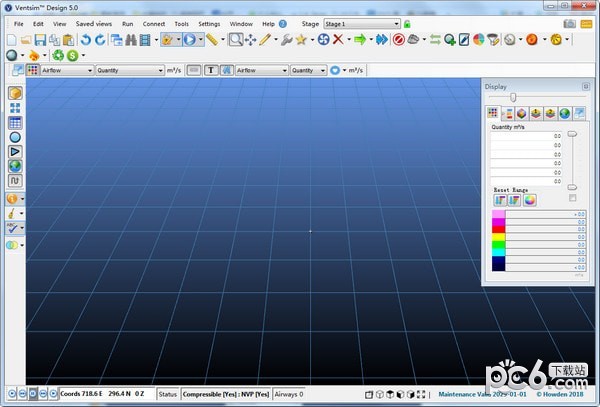Click the green right arrow icon
The width and height of the screenshot is (600, 407).
coord(360,39)
